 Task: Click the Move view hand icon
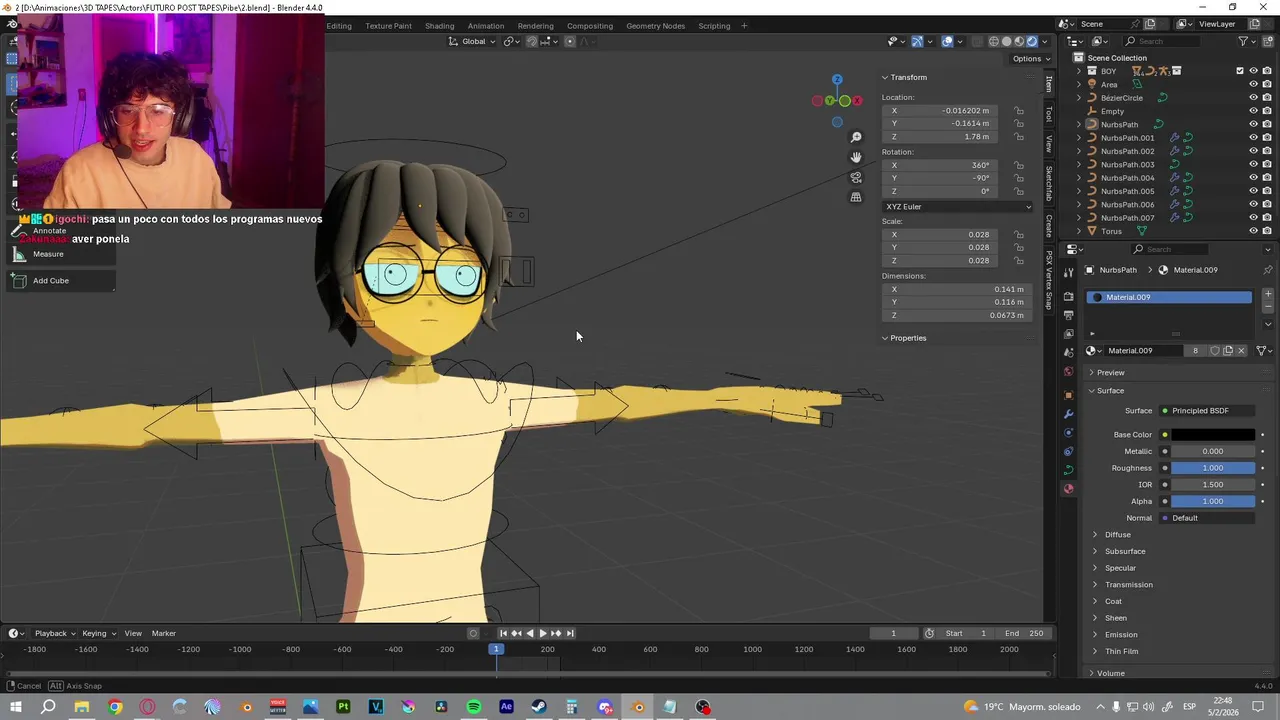[x=856, y=157]
